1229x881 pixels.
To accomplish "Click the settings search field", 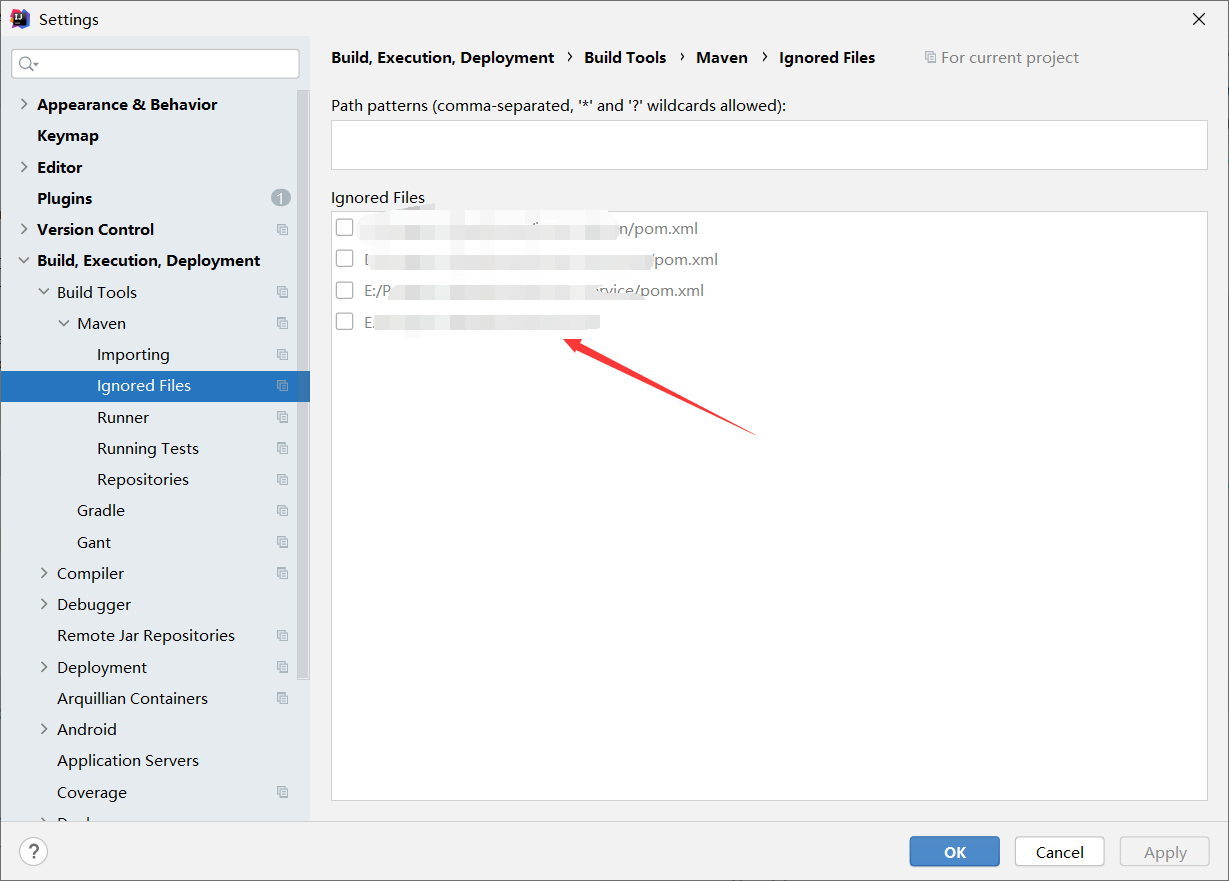I will [x=155, y=64].
